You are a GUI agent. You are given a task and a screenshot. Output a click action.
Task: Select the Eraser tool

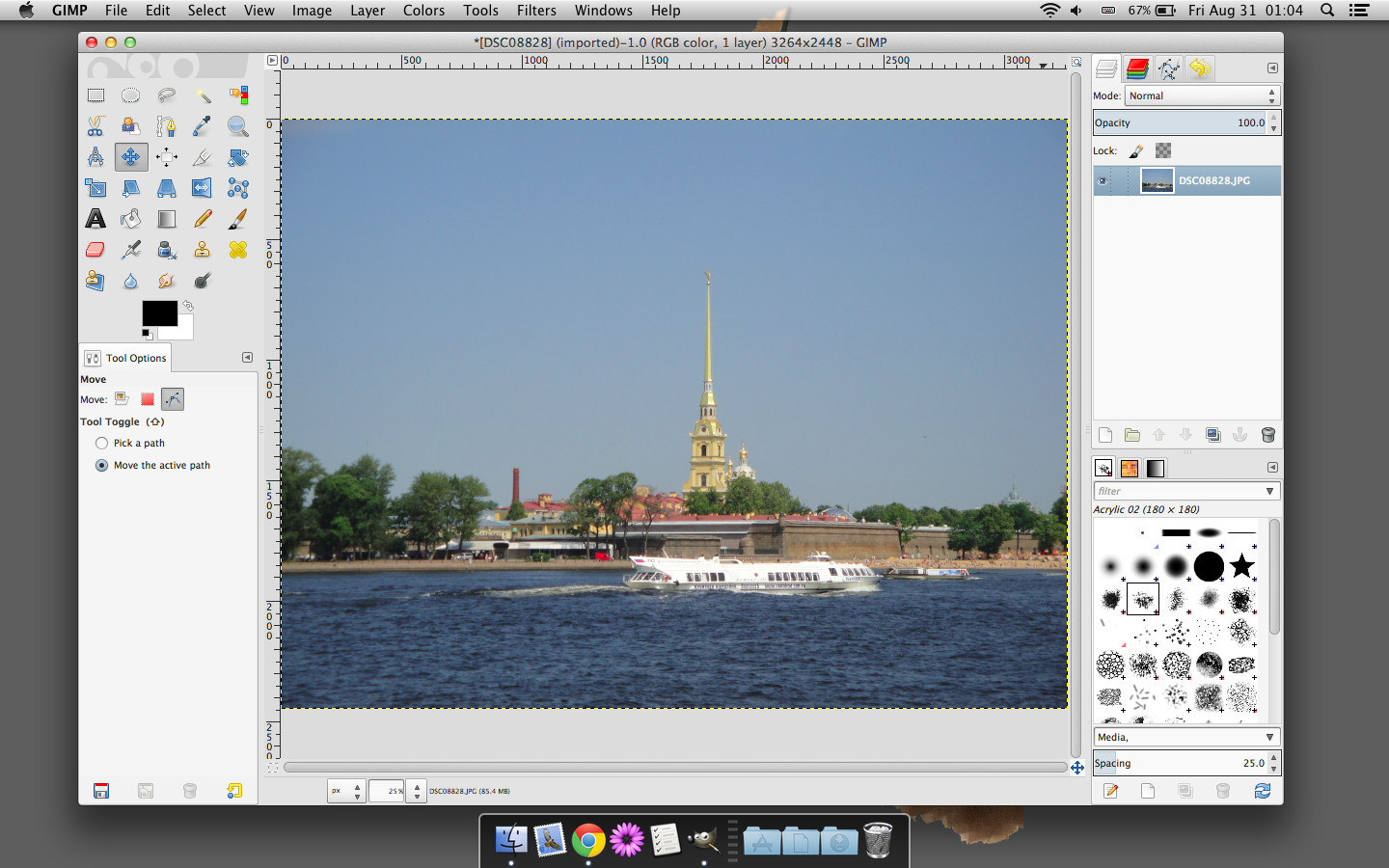pos(95,250)
